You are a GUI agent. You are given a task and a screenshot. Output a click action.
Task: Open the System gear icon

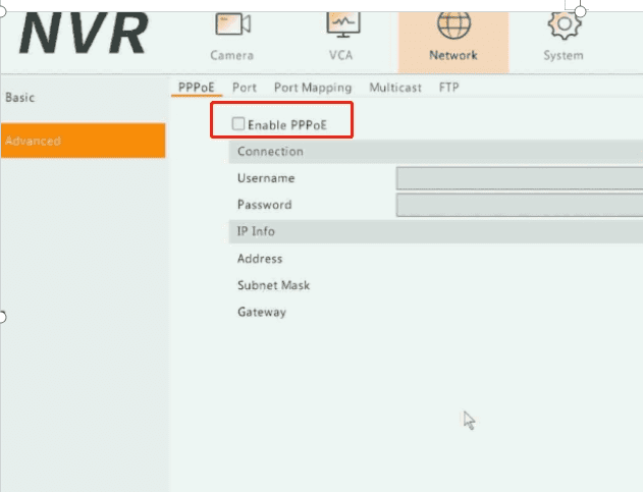click(563, 24)
